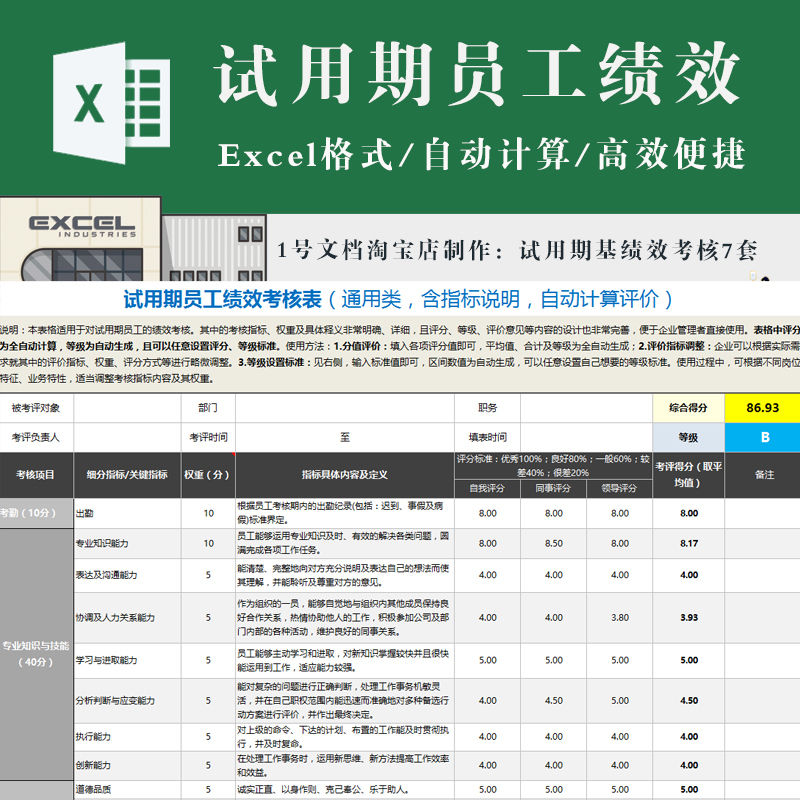Select the 道德品质 definition 诚实正直 cell
This screenshot has width=800, height=800.
coord(345,789)
